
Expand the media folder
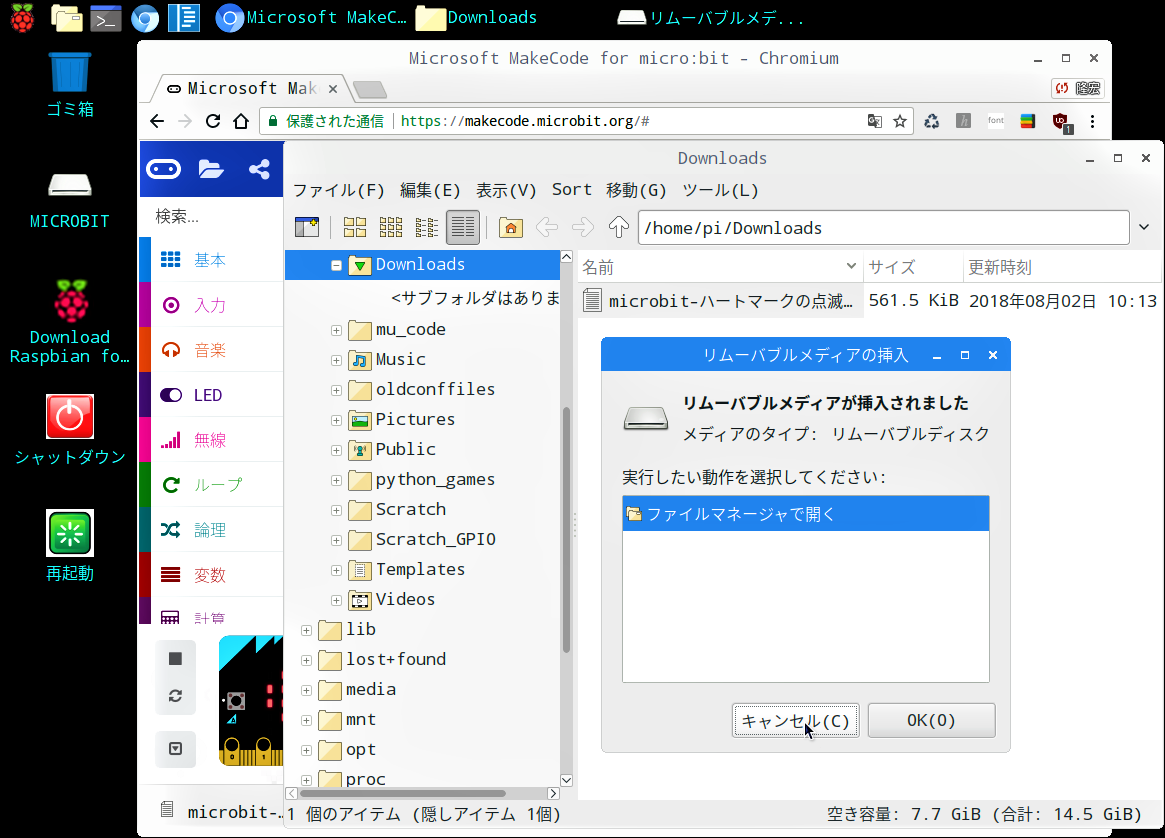click(x=306, y=690)
